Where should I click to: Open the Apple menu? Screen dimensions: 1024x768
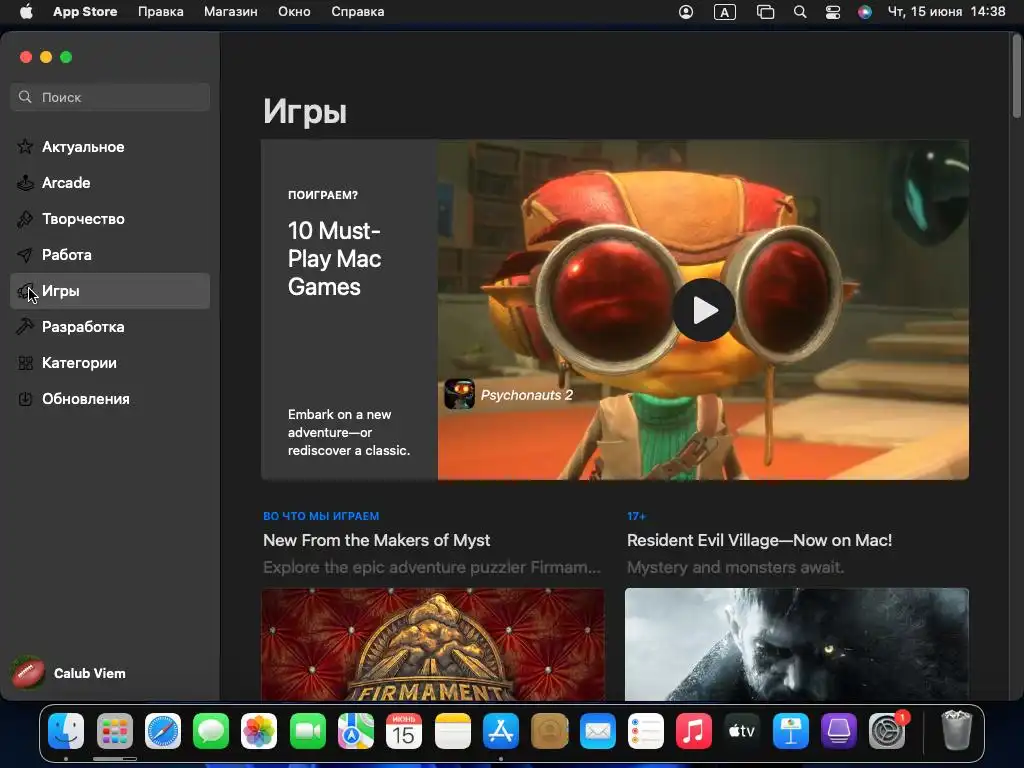26,12
